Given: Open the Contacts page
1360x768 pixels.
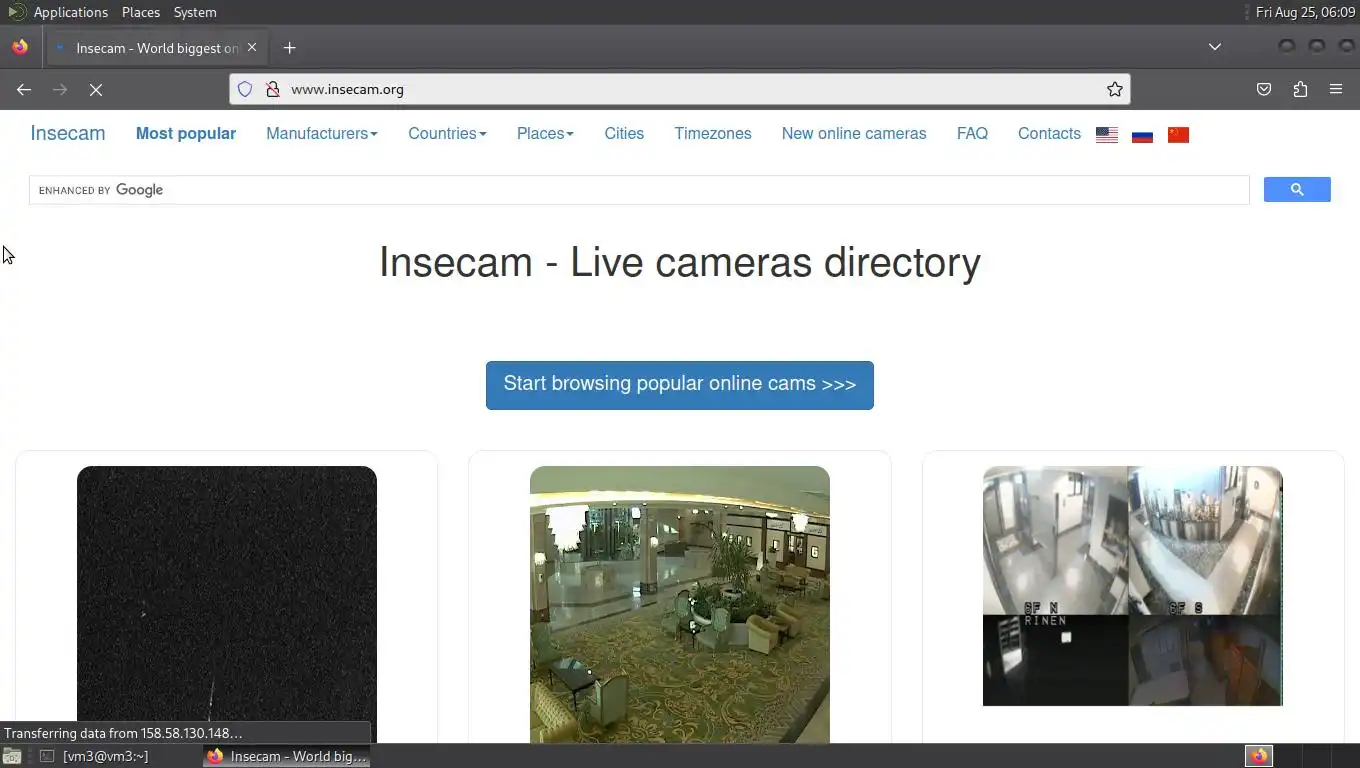Looking at the screenshot, I should point(1049,133).
